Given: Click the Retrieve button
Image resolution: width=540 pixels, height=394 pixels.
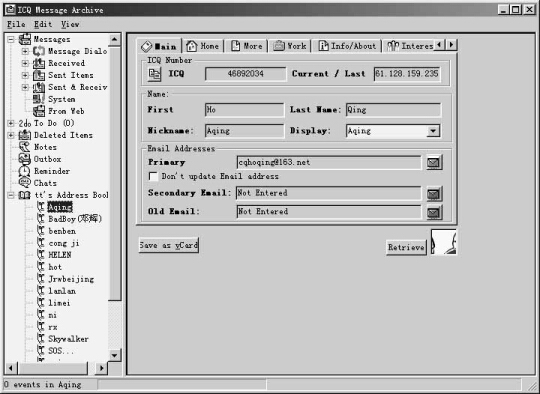Looking at the screenshot, I should tap(406, 247).
